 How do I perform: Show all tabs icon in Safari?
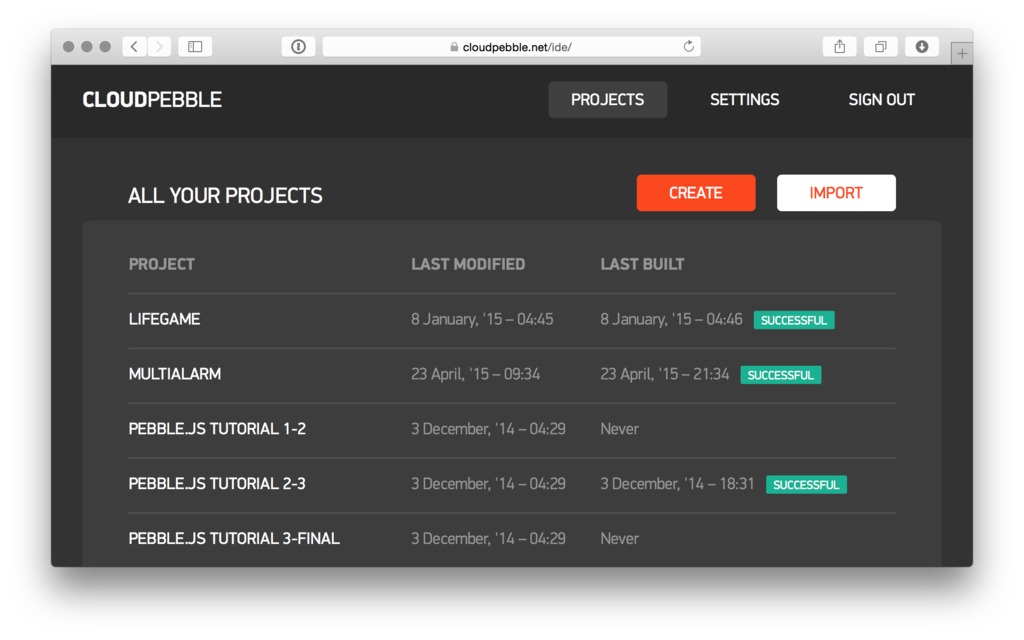(881, 46)
